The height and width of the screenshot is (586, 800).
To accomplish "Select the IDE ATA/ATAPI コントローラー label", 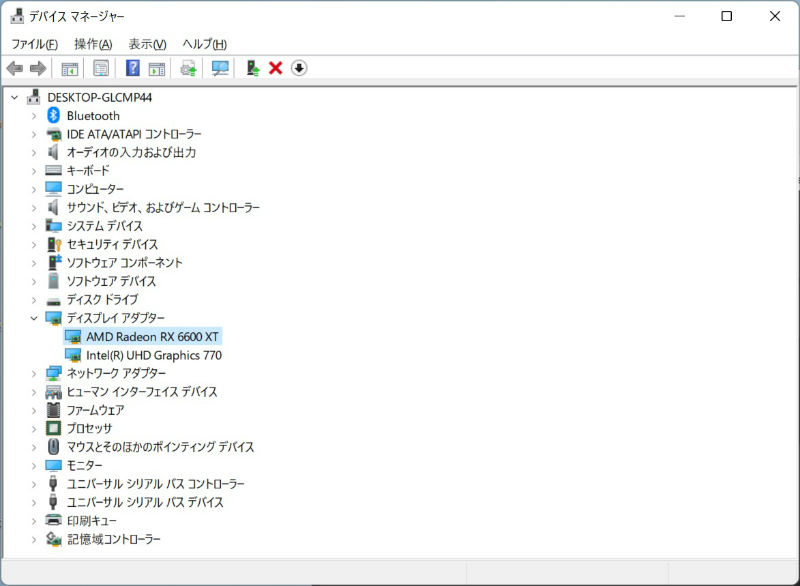I will [x=134, y=134].
